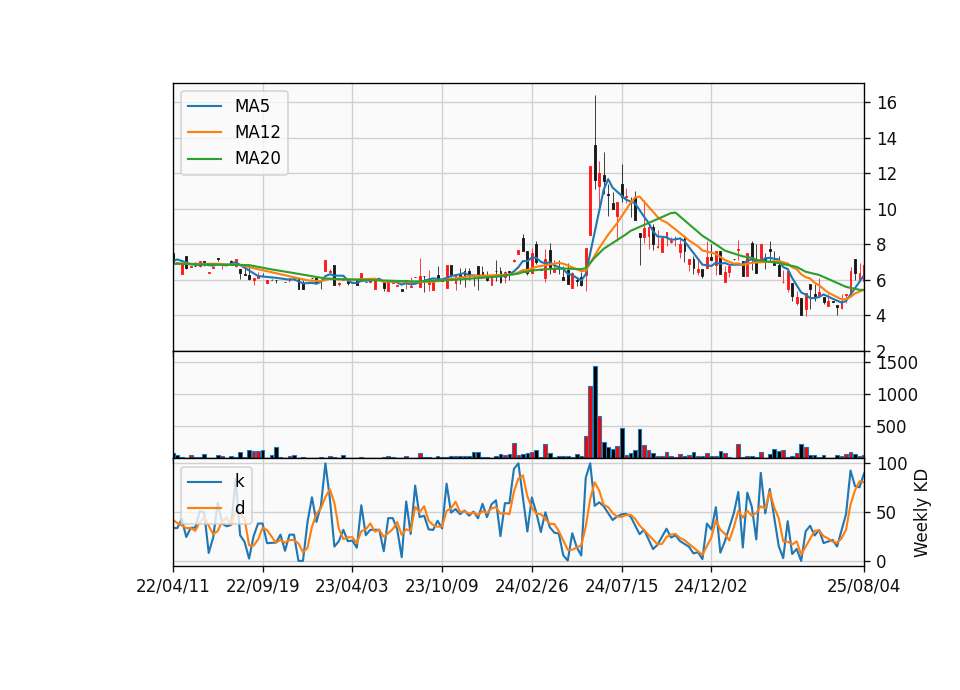960x690 pixels.
Task: Click the peak of the green MA20 line
Action: [674, 212]
